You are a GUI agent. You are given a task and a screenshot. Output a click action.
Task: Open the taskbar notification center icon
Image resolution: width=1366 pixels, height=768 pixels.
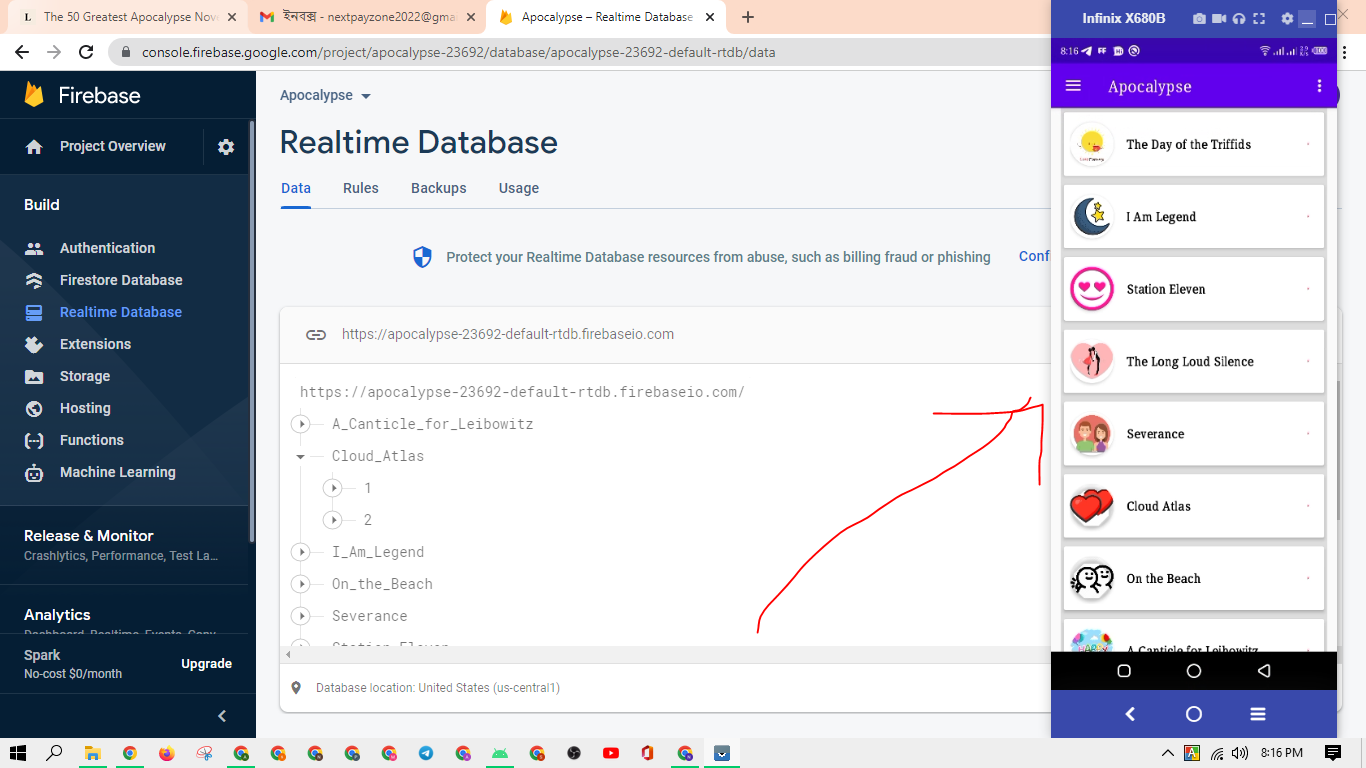(1332, 753)
